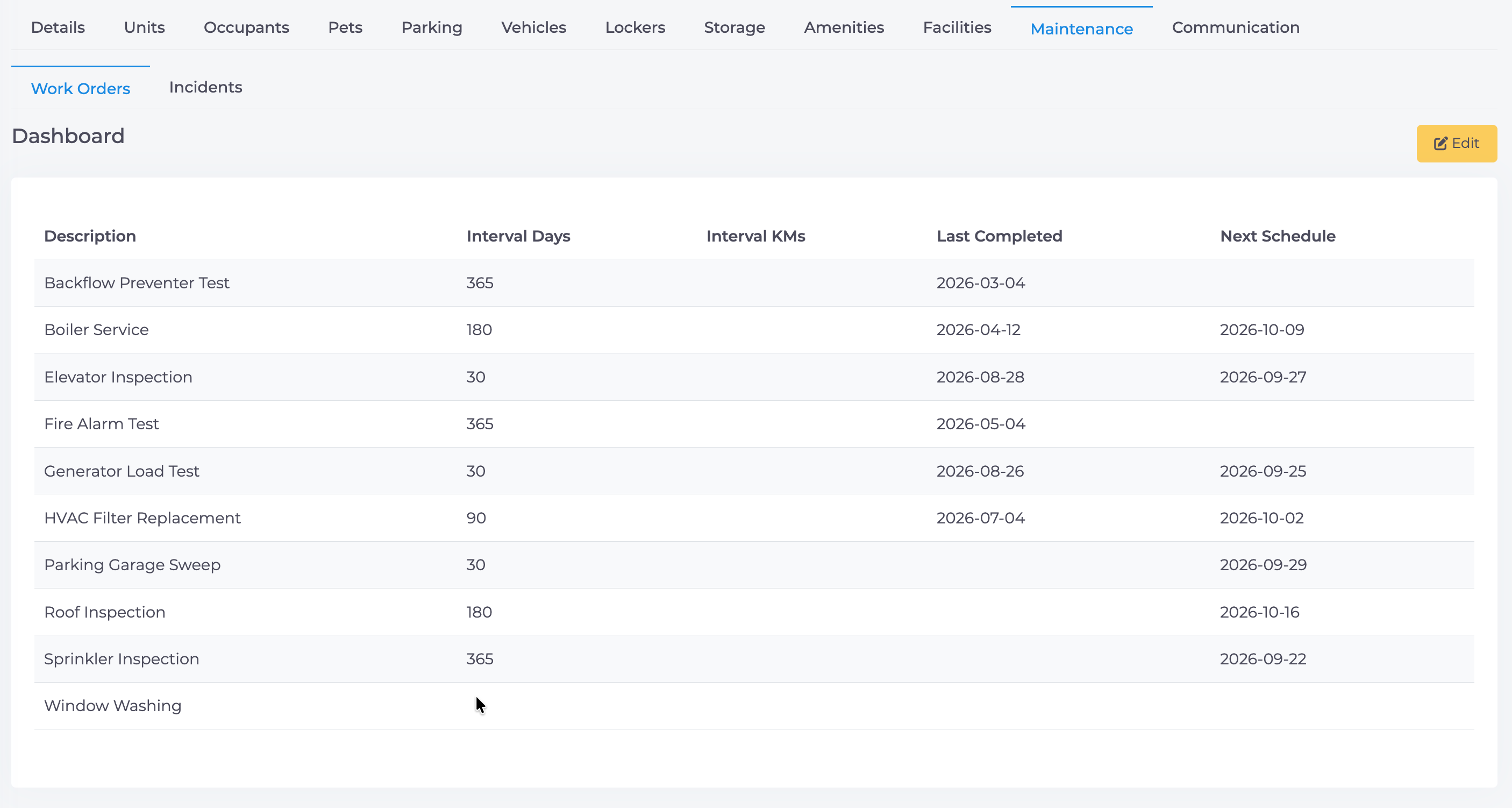Select the Amenities tab

(x=844, y=27)
